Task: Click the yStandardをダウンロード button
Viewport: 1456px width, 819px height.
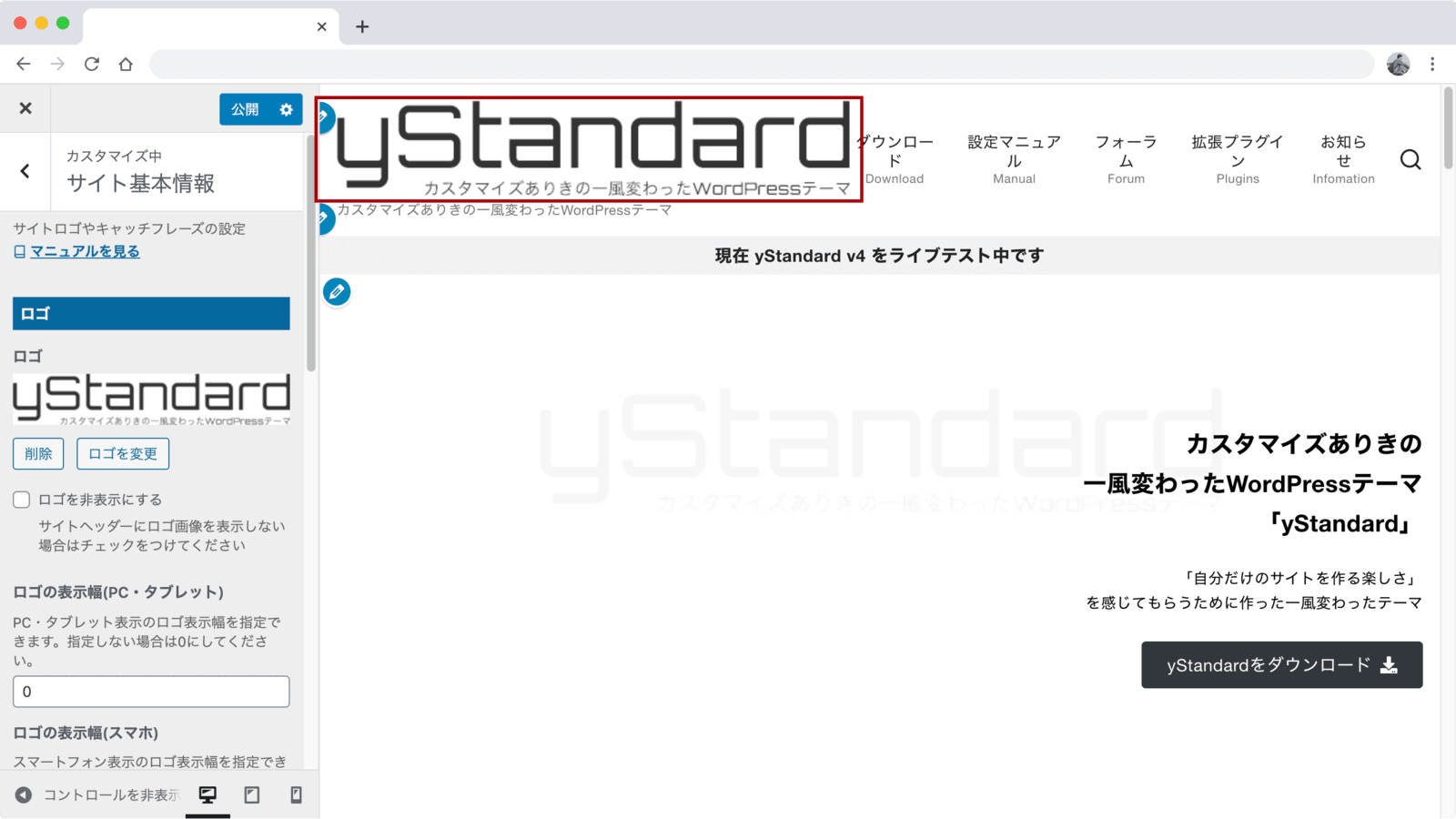Action: 1282,665
